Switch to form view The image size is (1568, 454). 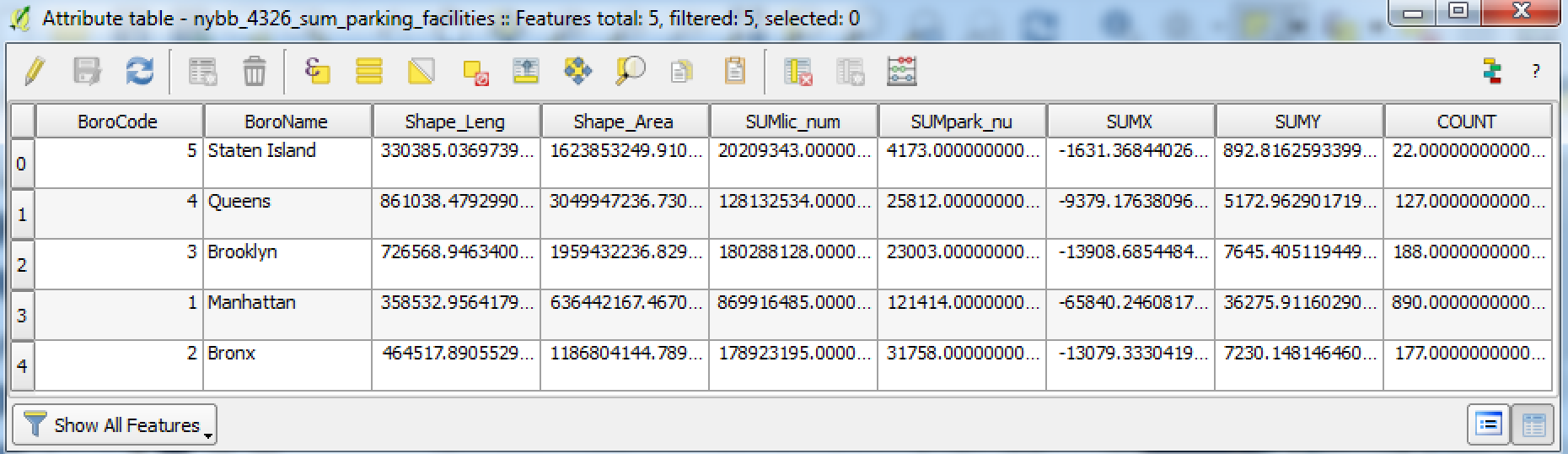[x=1489, y=424]
